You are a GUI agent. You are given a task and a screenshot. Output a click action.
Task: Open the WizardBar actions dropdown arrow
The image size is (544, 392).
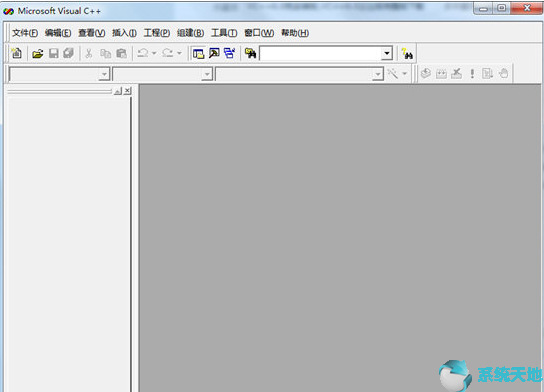pyautogui.click(x=405, y=74)
